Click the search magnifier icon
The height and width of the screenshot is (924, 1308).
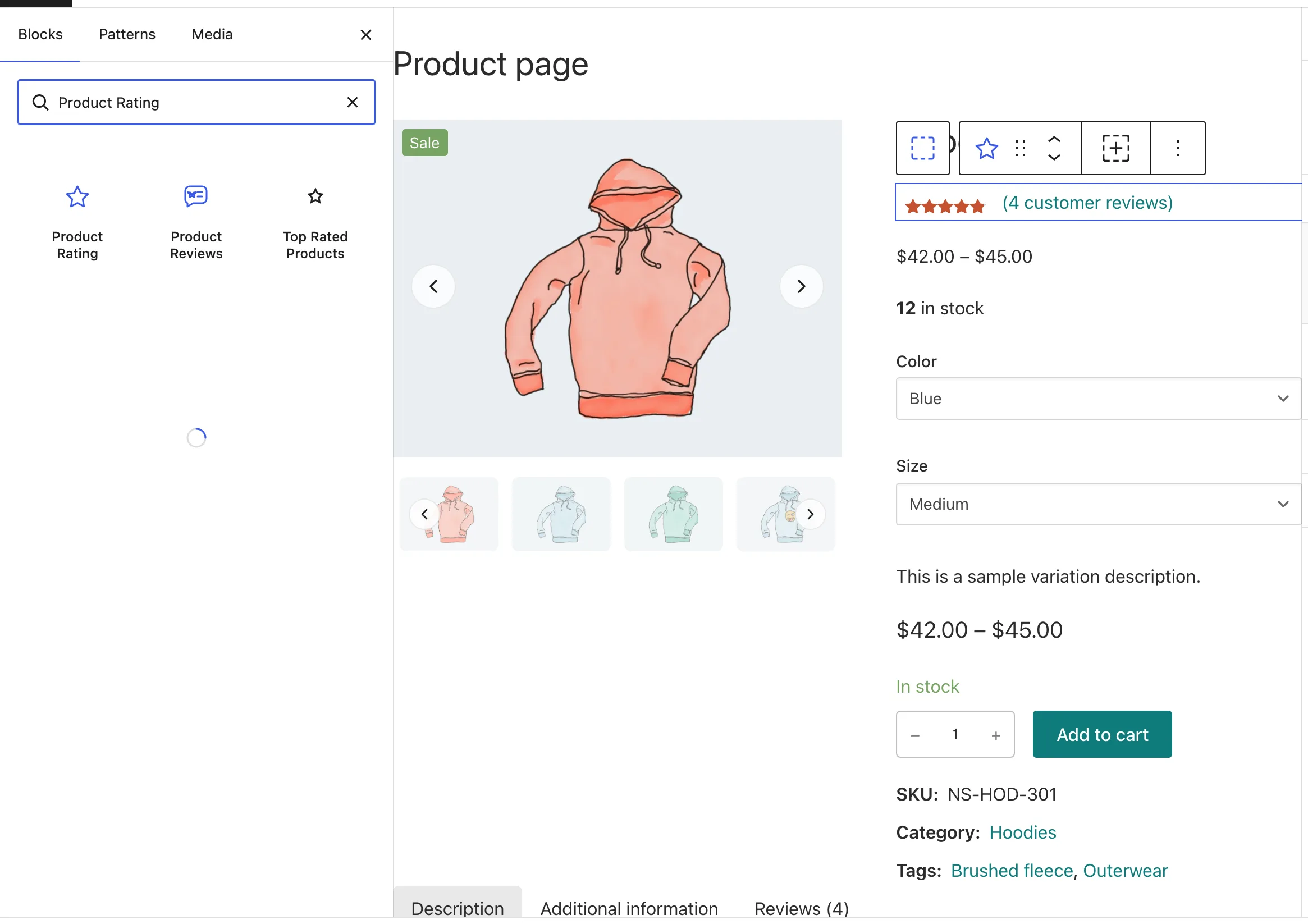(40, 102)
